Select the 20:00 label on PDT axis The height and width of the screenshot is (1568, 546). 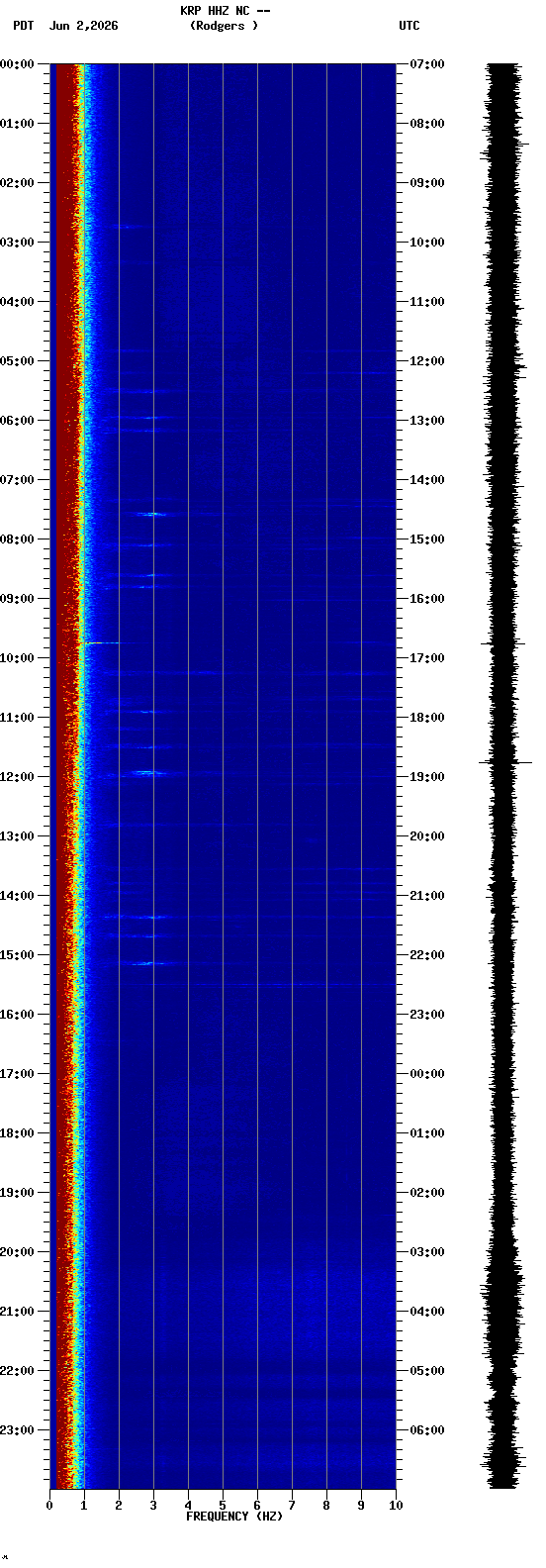point(19,1252)
